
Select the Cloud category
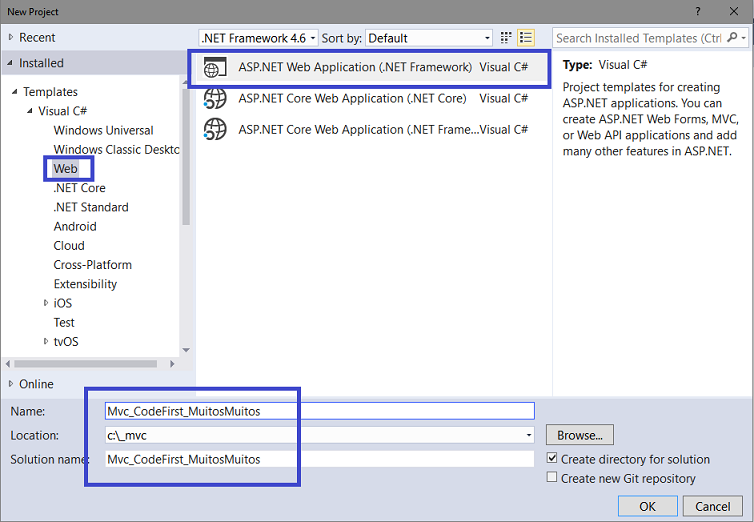(x=69, y=246)
